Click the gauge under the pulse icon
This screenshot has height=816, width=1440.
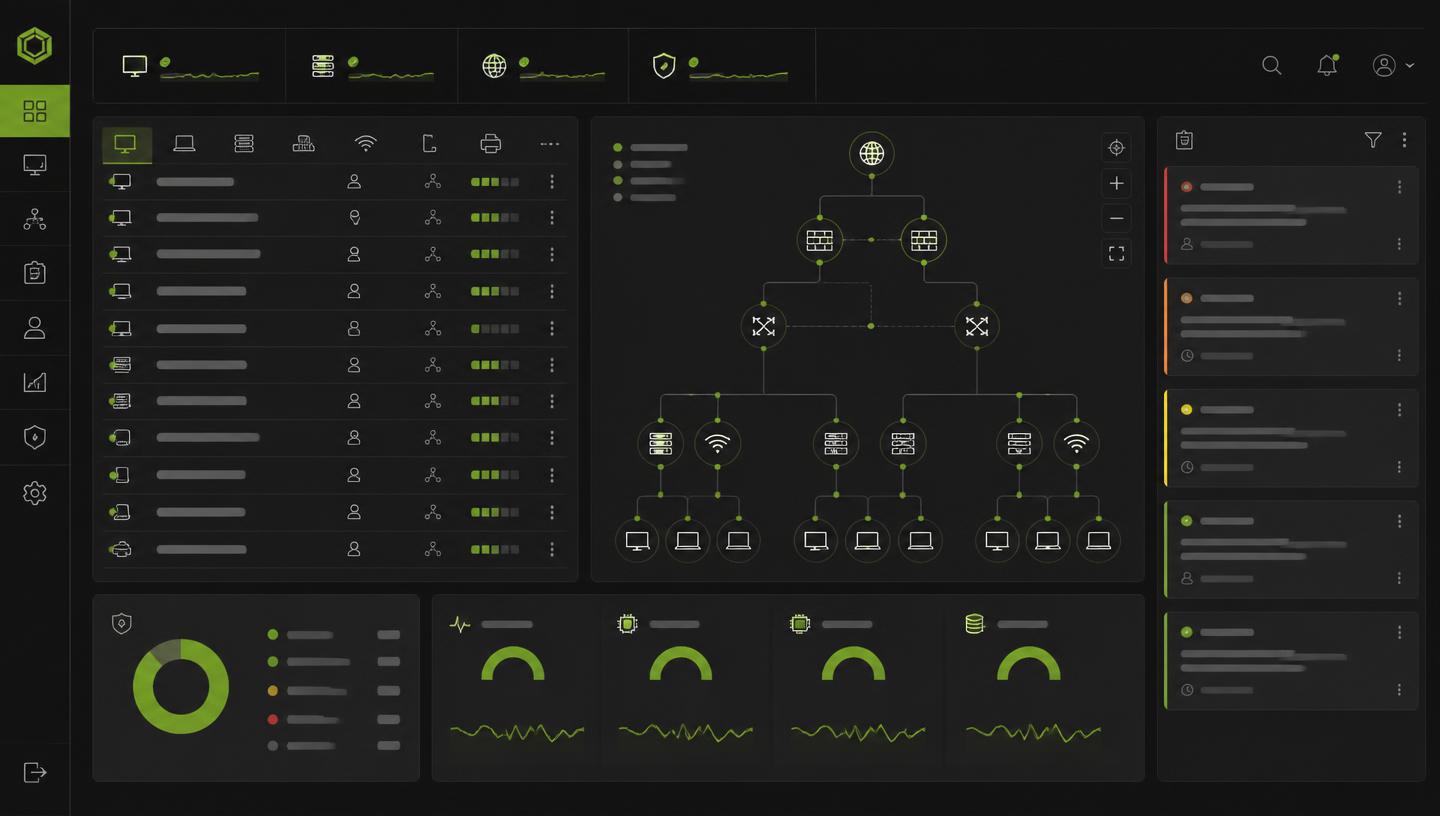513,664
